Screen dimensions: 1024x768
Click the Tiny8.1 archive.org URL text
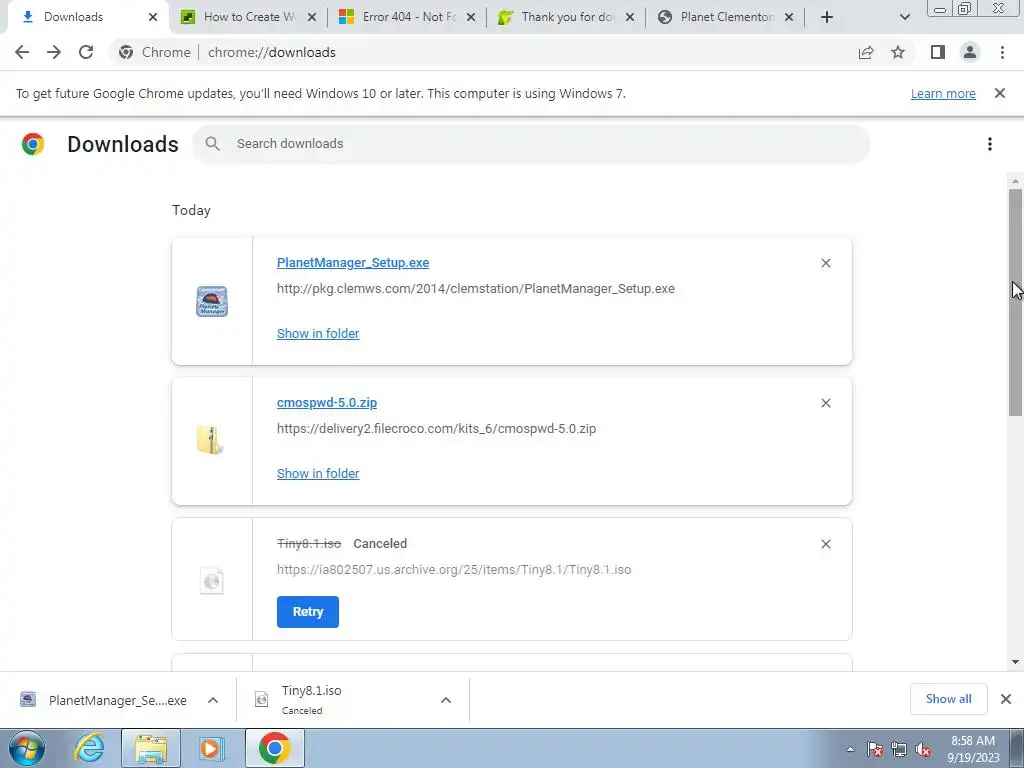click(454, 569)
